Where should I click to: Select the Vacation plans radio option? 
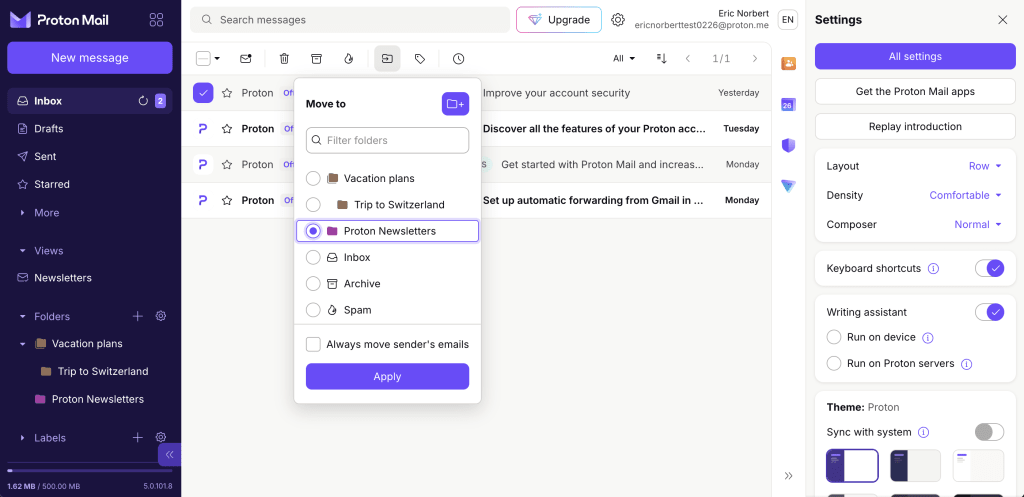click(313, 178)
